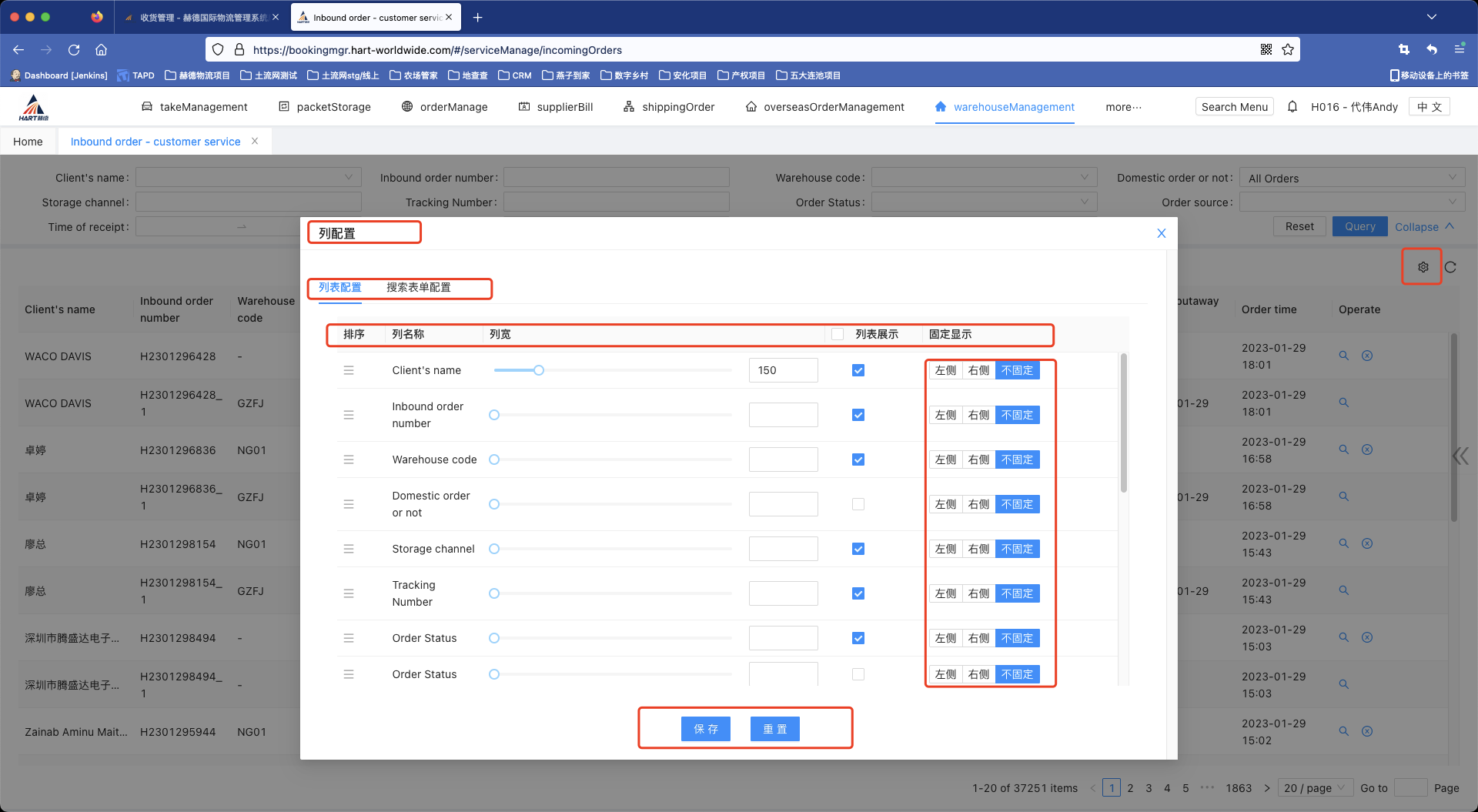The width and height of the screenshot is (1478, 812).
Task: Toggle the 列表展示 header select-all checkbox
Action: (838, 334)
